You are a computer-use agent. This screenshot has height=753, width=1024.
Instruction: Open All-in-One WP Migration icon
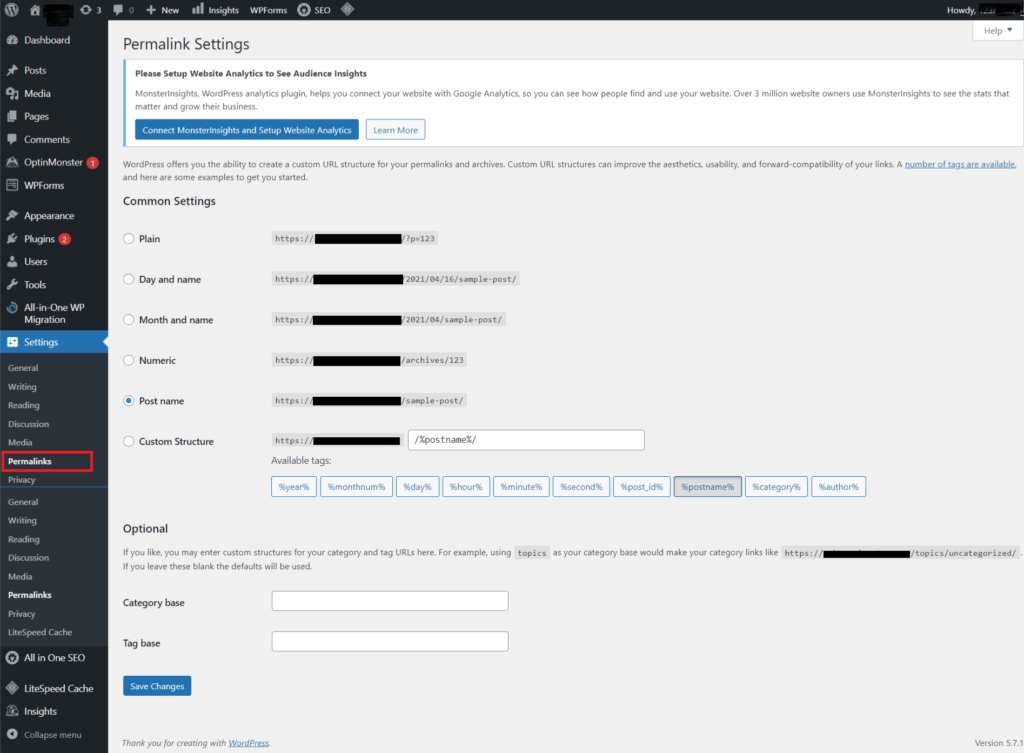click(12, 308)
